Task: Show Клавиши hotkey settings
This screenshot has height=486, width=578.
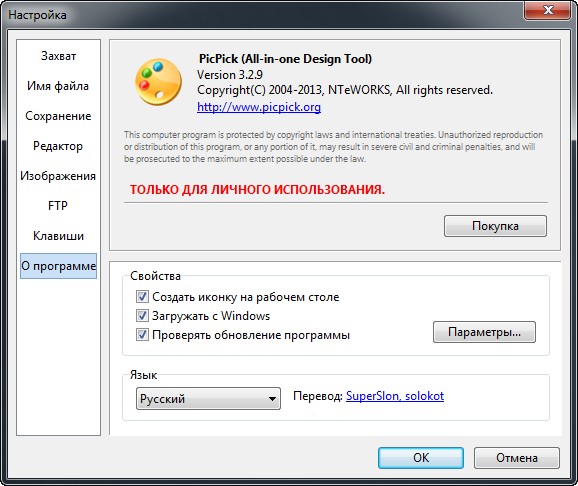Action: point(58,236)
